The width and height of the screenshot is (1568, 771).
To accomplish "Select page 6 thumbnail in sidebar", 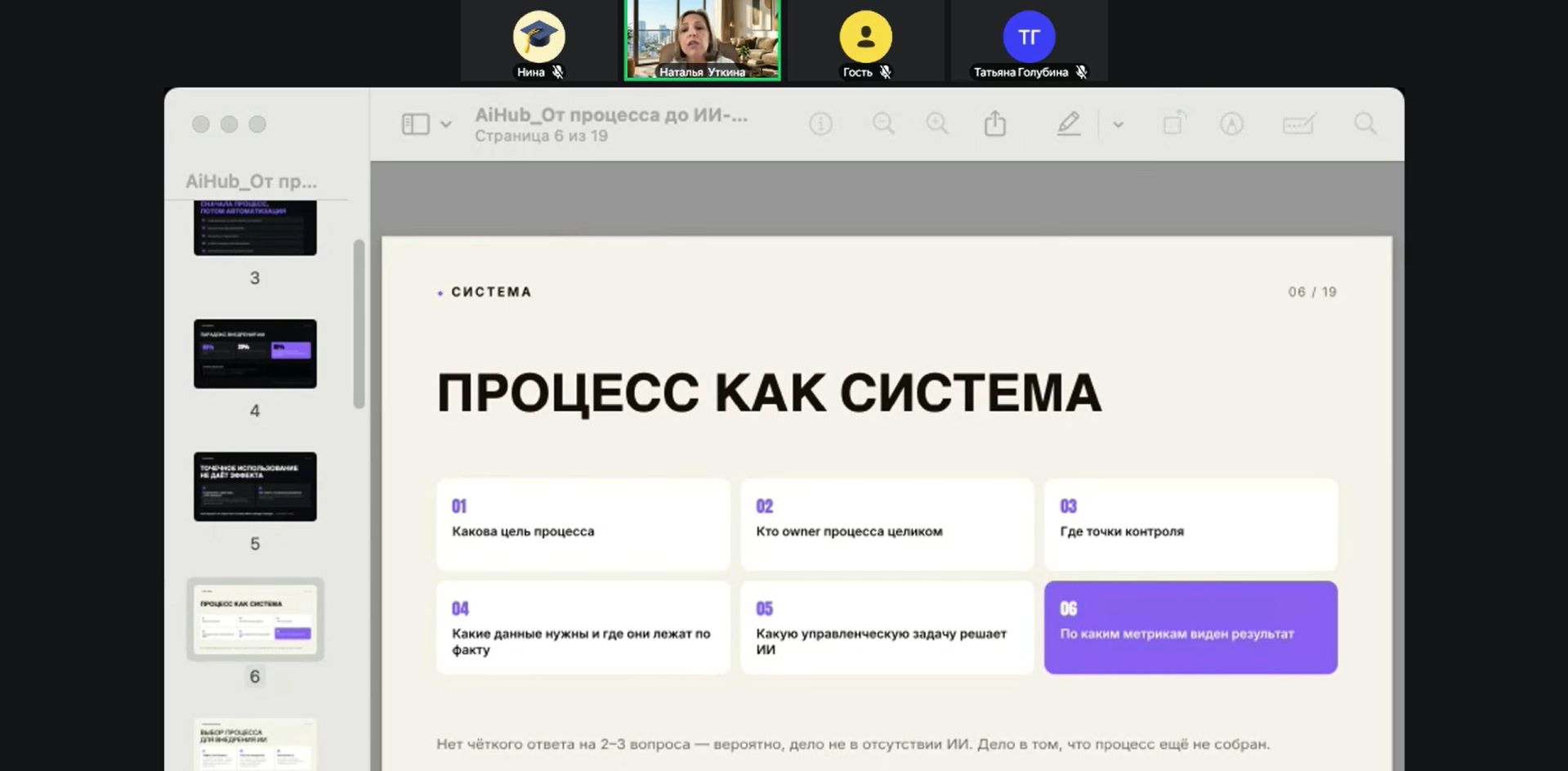I will pos(255,620).
